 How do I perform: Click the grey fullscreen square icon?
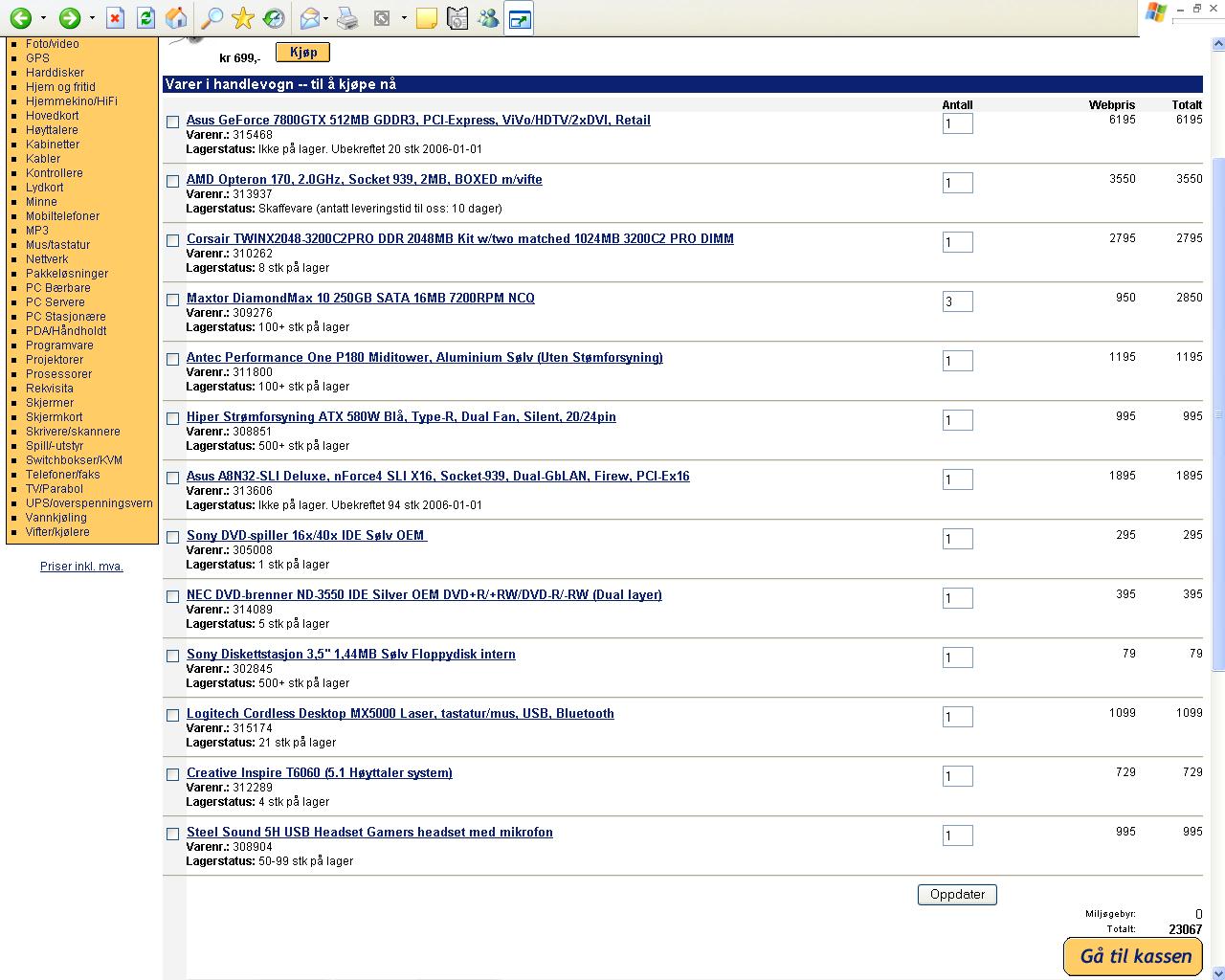pyautogui.click(x=382, y=17)
